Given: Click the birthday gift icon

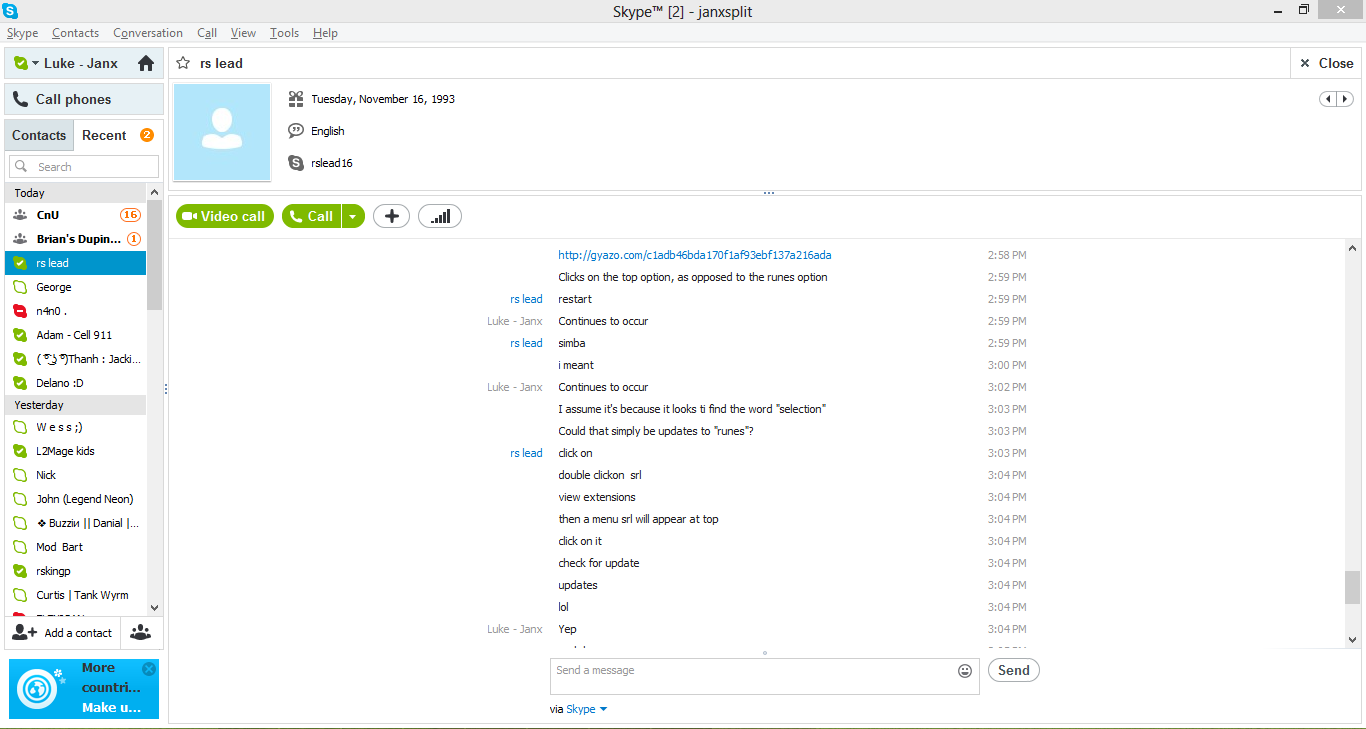Looking at the screenshot, I should [296, 99].
